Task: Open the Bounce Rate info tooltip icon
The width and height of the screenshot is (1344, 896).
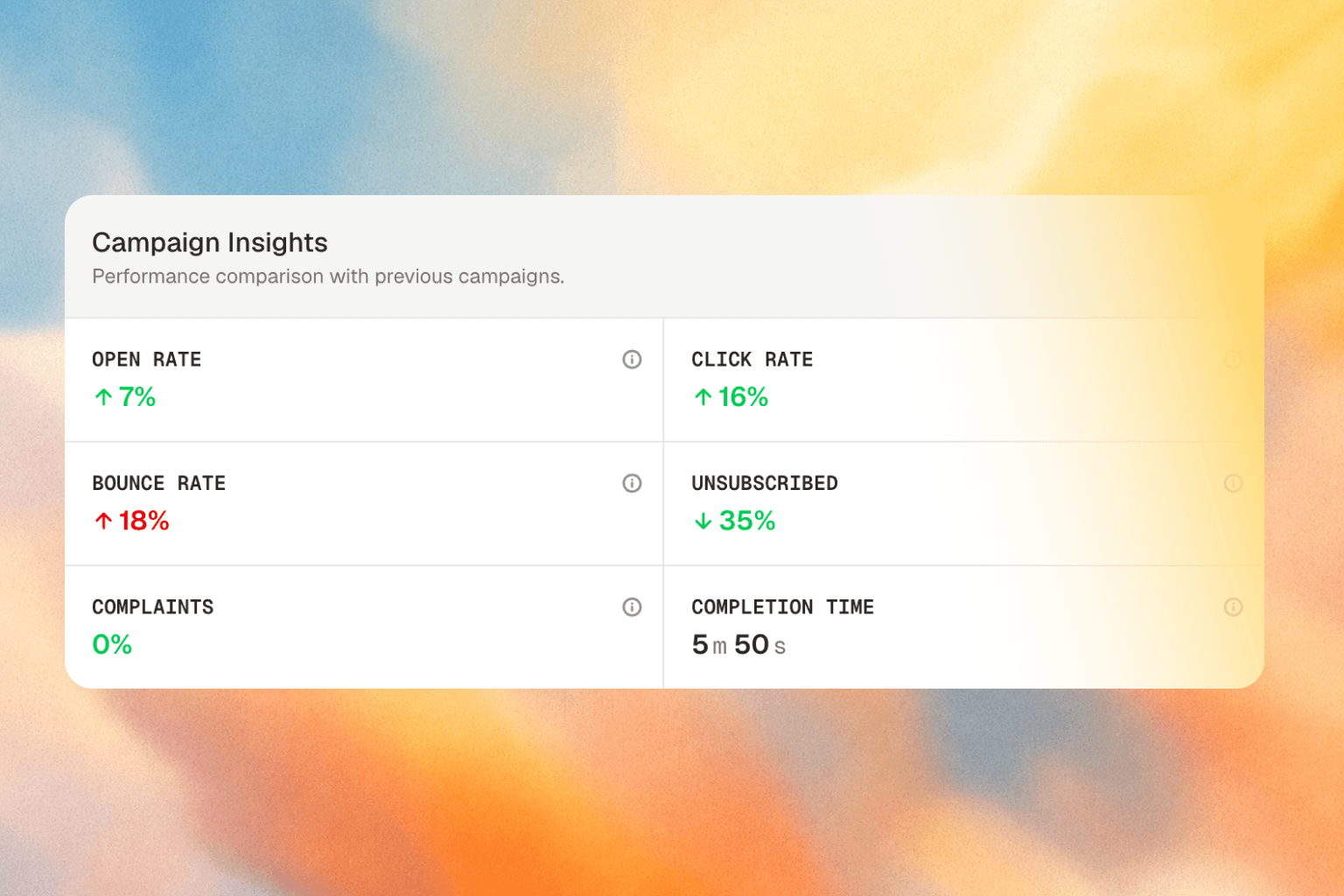Action: 632,484
